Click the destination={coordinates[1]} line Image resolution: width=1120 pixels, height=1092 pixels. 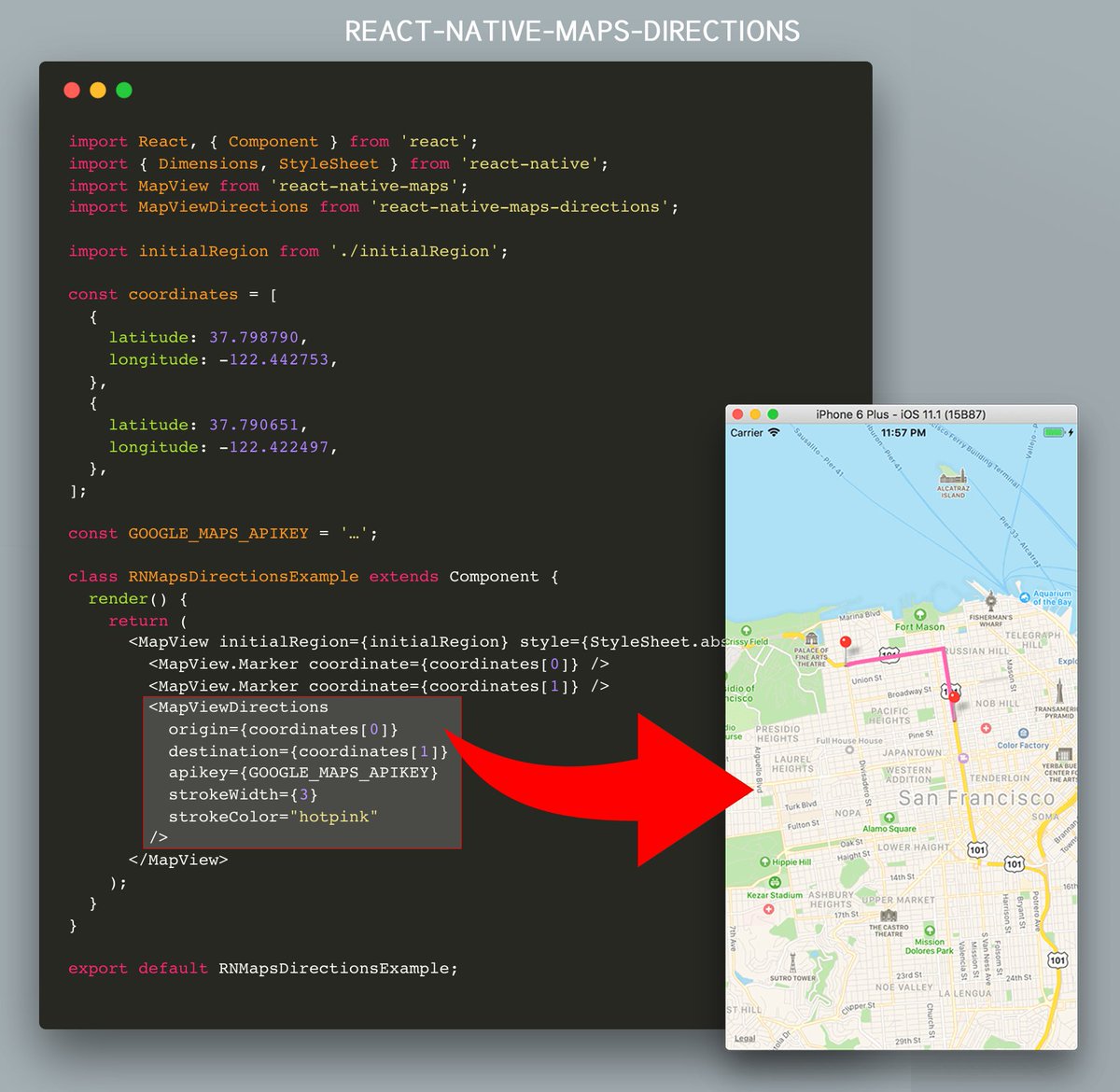tap(308, 751)
